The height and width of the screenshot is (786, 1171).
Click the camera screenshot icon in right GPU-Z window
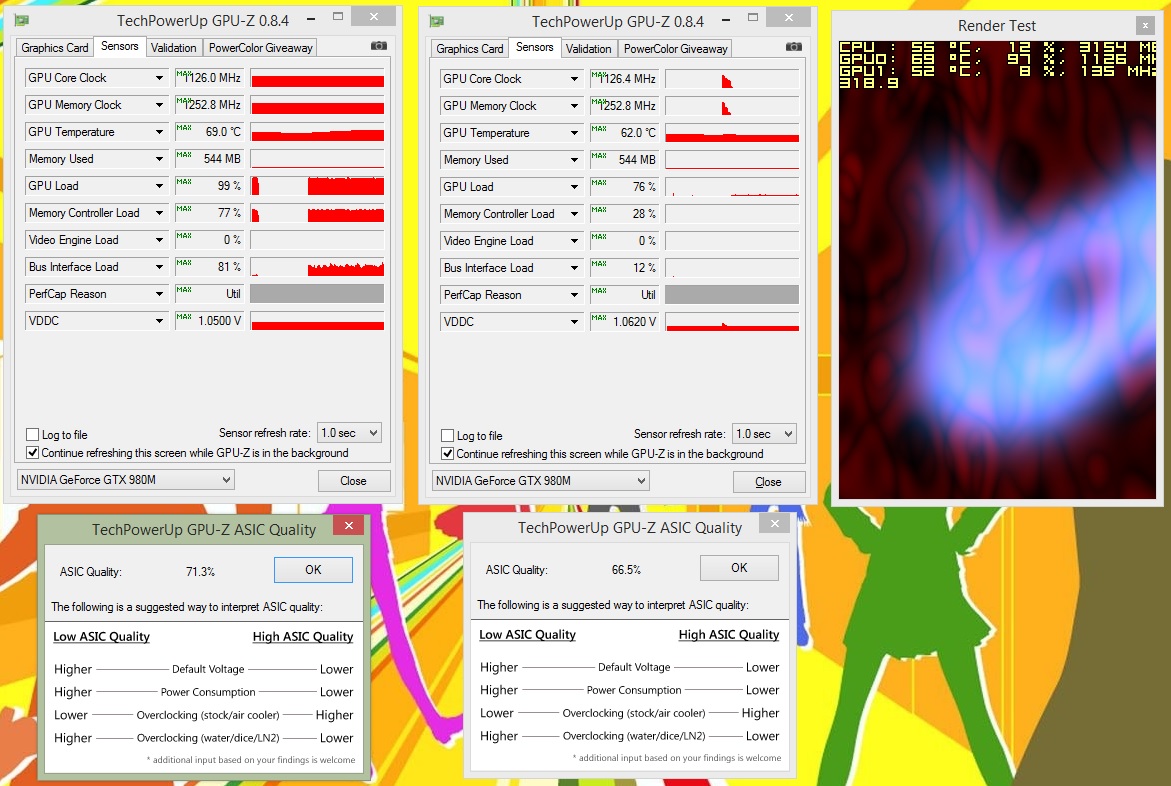click(x=794, y=47)
